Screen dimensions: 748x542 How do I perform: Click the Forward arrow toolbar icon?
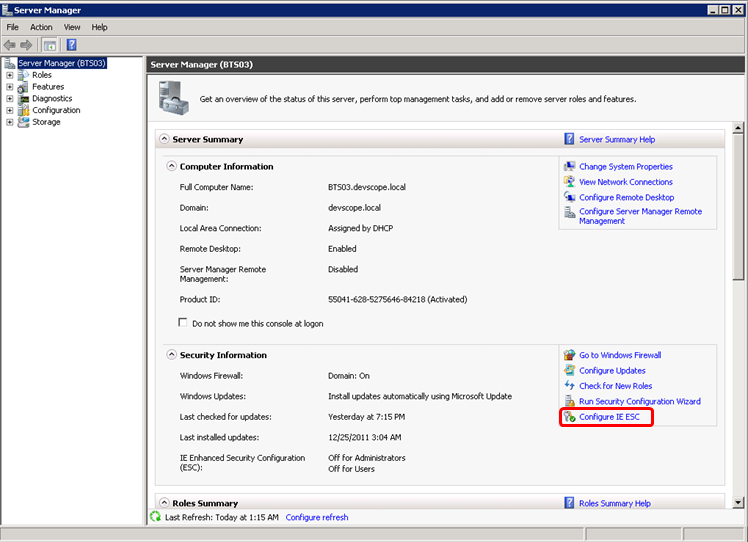[26, 45]
